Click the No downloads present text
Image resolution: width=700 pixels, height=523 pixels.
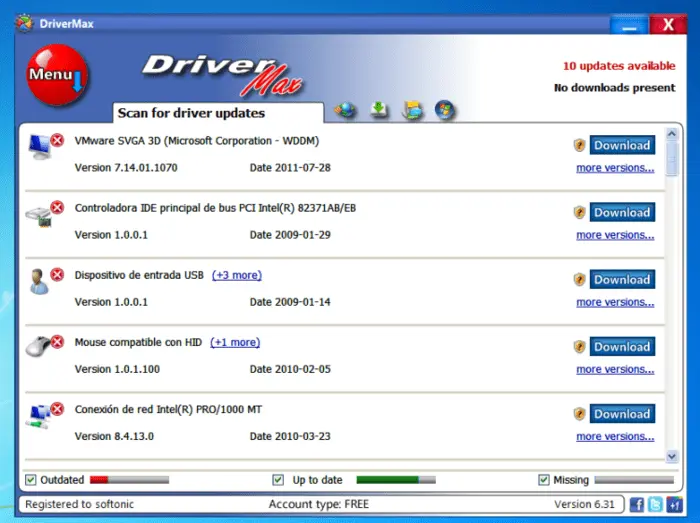(x=614, y=87)
